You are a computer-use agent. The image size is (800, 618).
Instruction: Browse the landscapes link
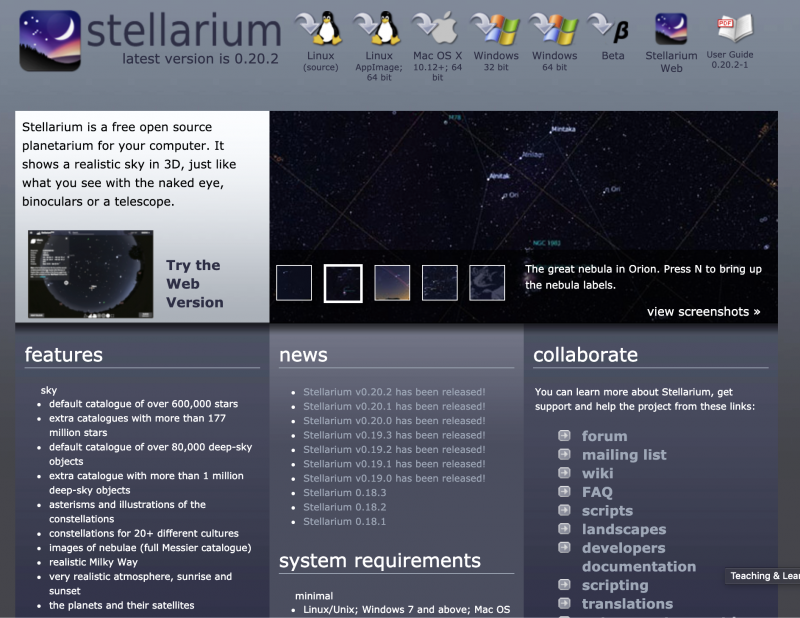624,529
